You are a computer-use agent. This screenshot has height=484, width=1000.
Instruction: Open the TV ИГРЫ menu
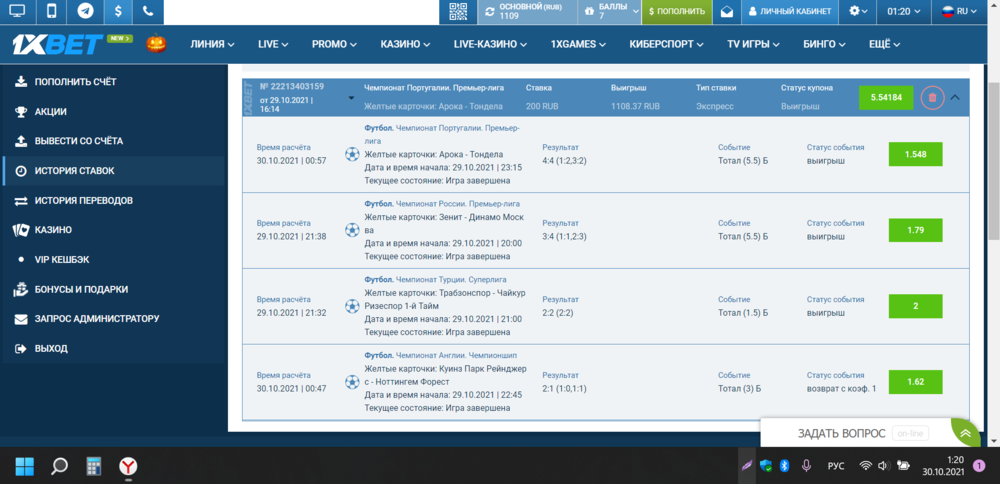[x=753, y=45]
